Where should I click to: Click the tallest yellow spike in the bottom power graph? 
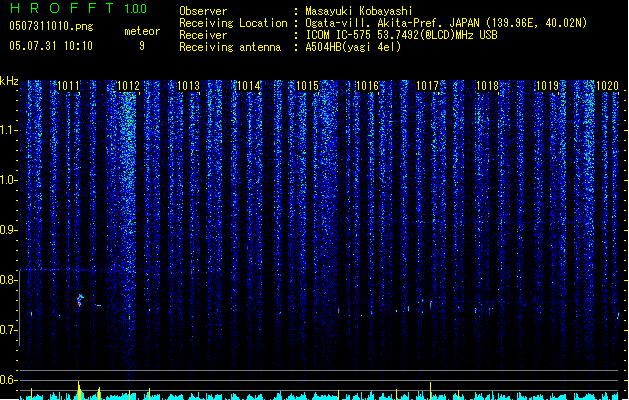[x=79, y=390]
